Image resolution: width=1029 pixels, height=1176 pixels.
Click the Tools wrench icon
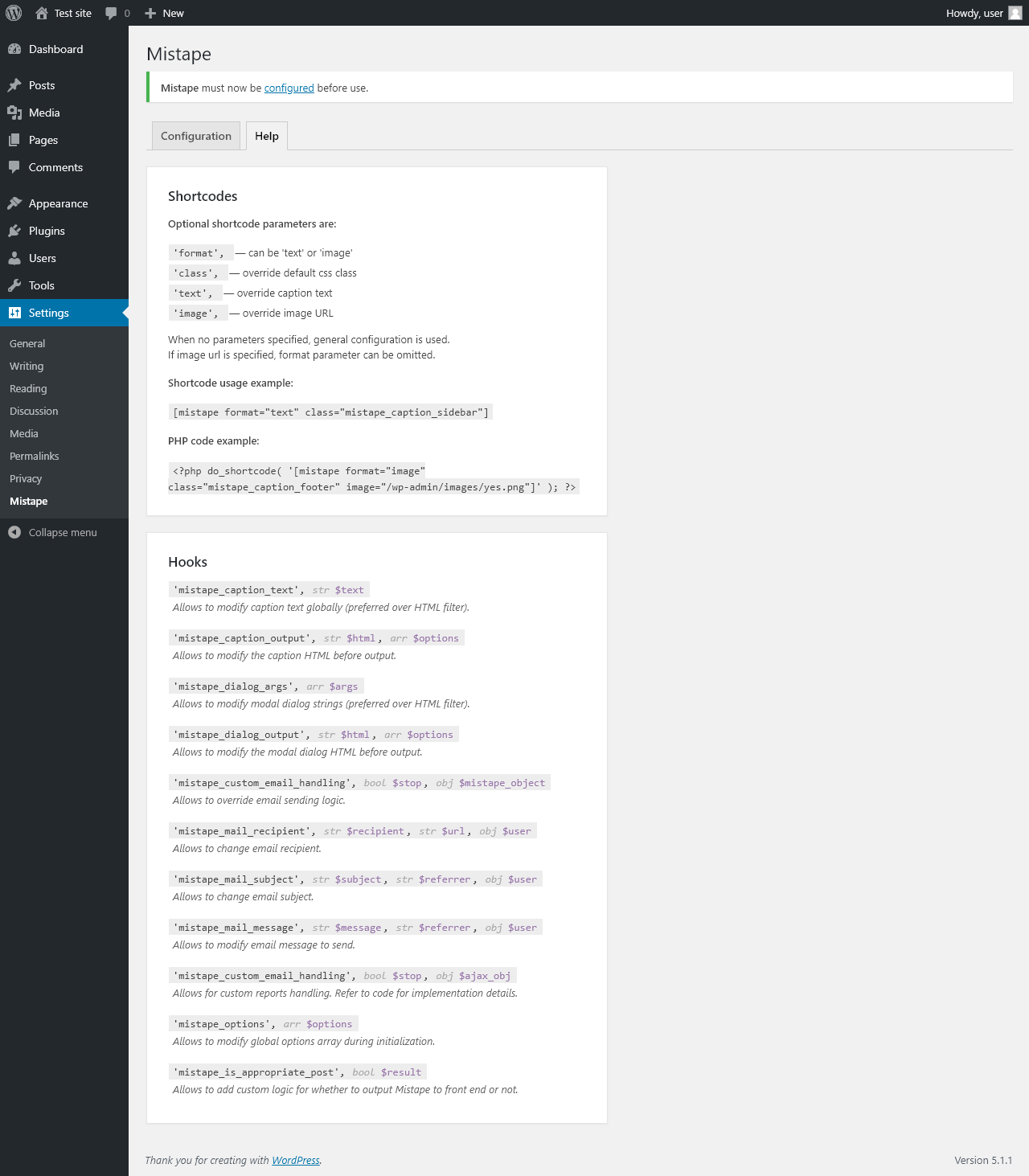(x=14, y=285)
